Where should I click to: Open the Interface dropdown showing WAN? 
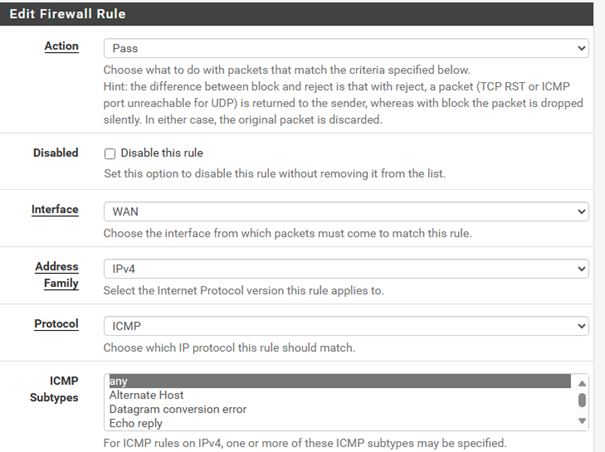click(x=346, y=212)
